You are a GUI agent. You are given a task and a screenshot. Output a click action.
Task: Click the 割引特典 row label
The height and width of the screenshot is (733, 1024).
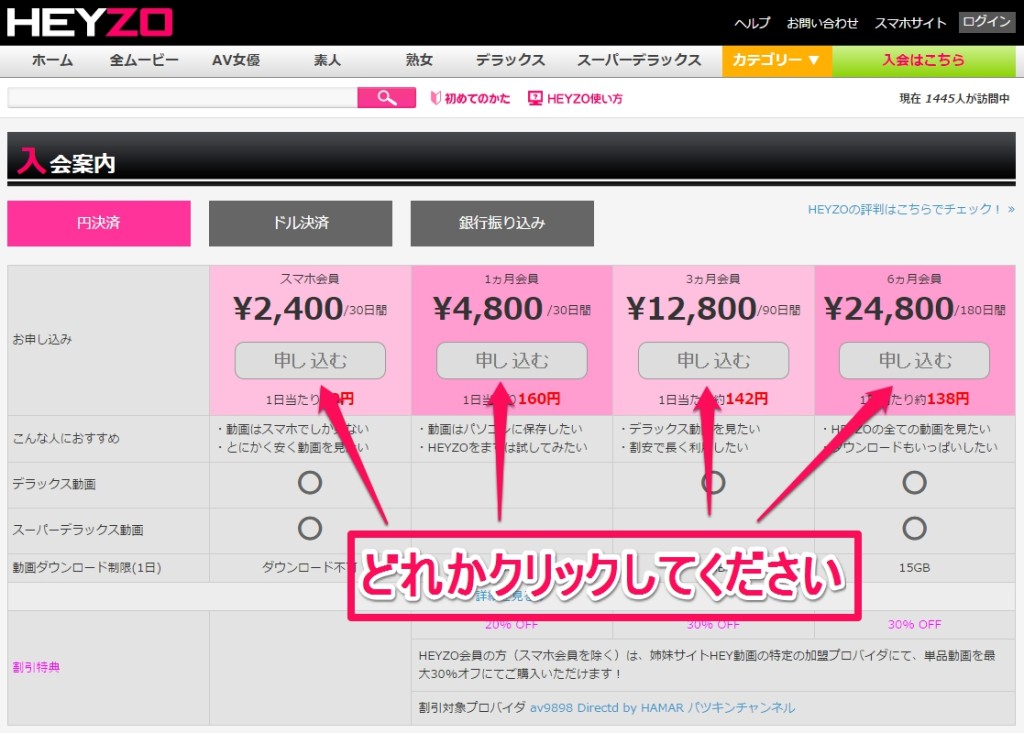37,667
